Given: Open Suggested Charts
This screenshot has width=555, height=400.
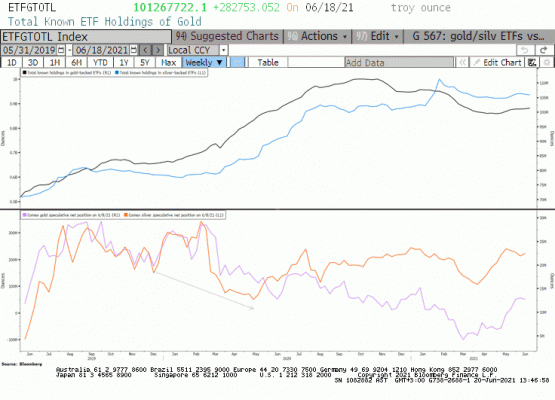Looking at the screenshot, I should click(227, 36).
